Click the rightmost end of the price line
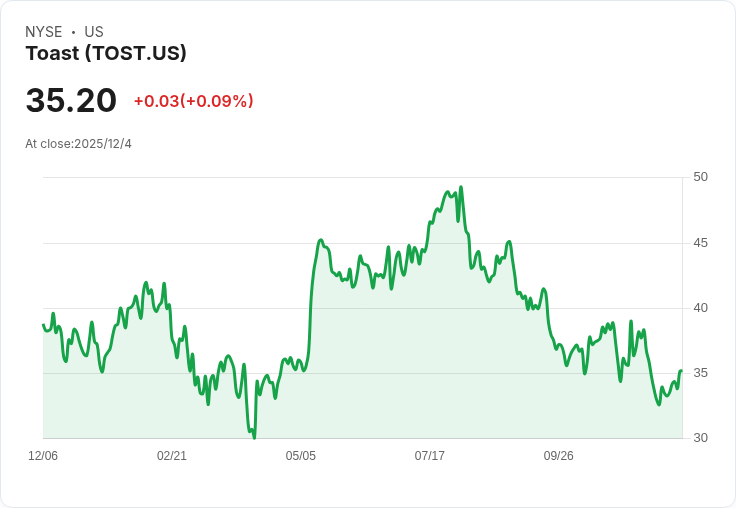The height and width of the screenshot is (508, 736). click(681, 371)
